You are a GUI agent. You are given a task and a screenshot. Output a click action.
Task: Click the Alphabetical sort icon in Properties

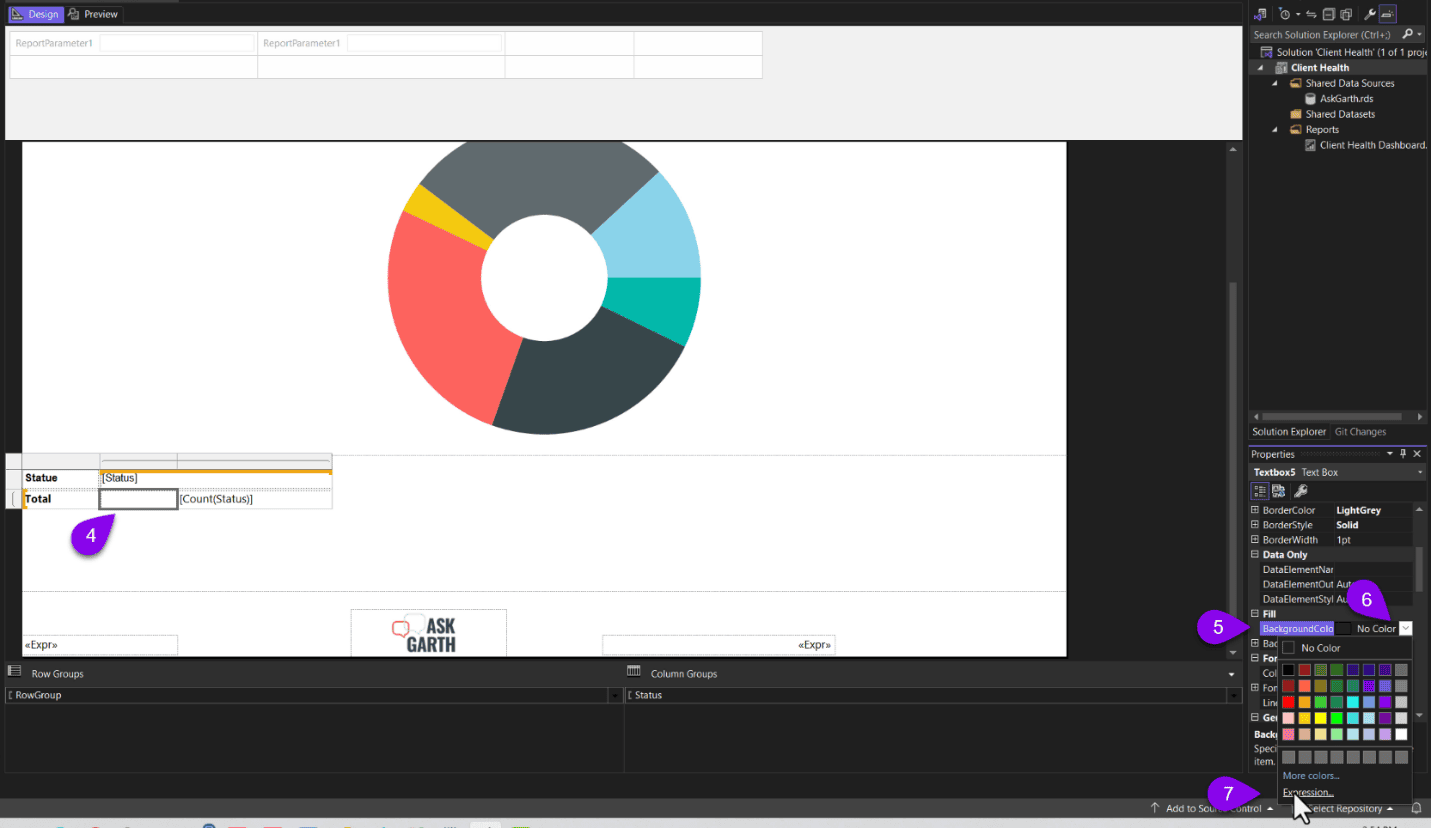tap(1279, 491)
